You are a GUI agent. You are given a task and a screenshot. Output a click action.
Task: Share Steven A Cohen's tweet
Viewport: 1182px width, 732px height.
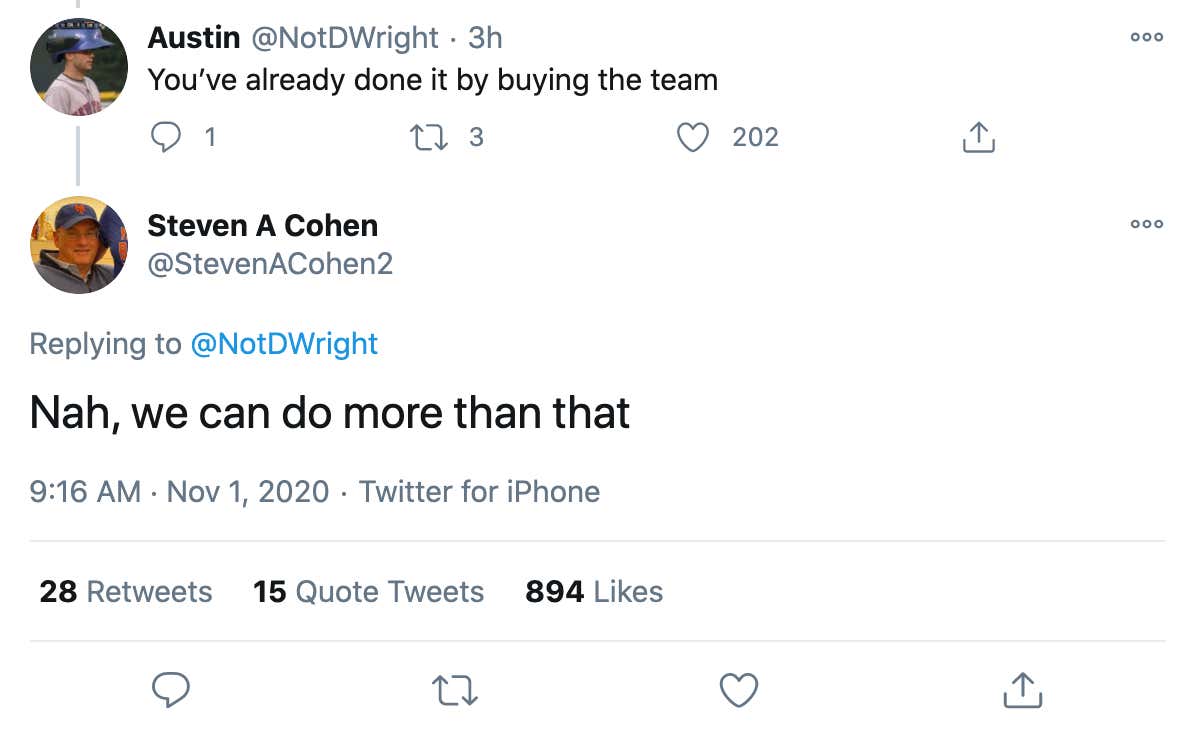pos(1021,690)
